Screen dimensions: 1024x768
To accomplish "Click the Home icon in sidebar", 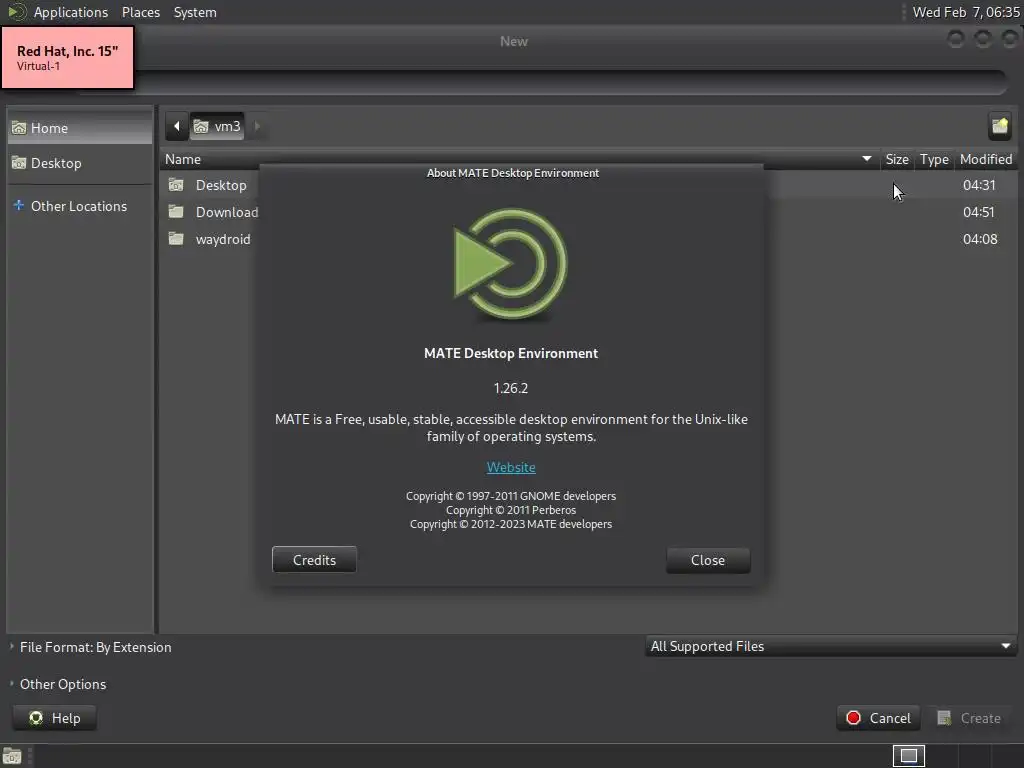I will click(x=19, y=128).
